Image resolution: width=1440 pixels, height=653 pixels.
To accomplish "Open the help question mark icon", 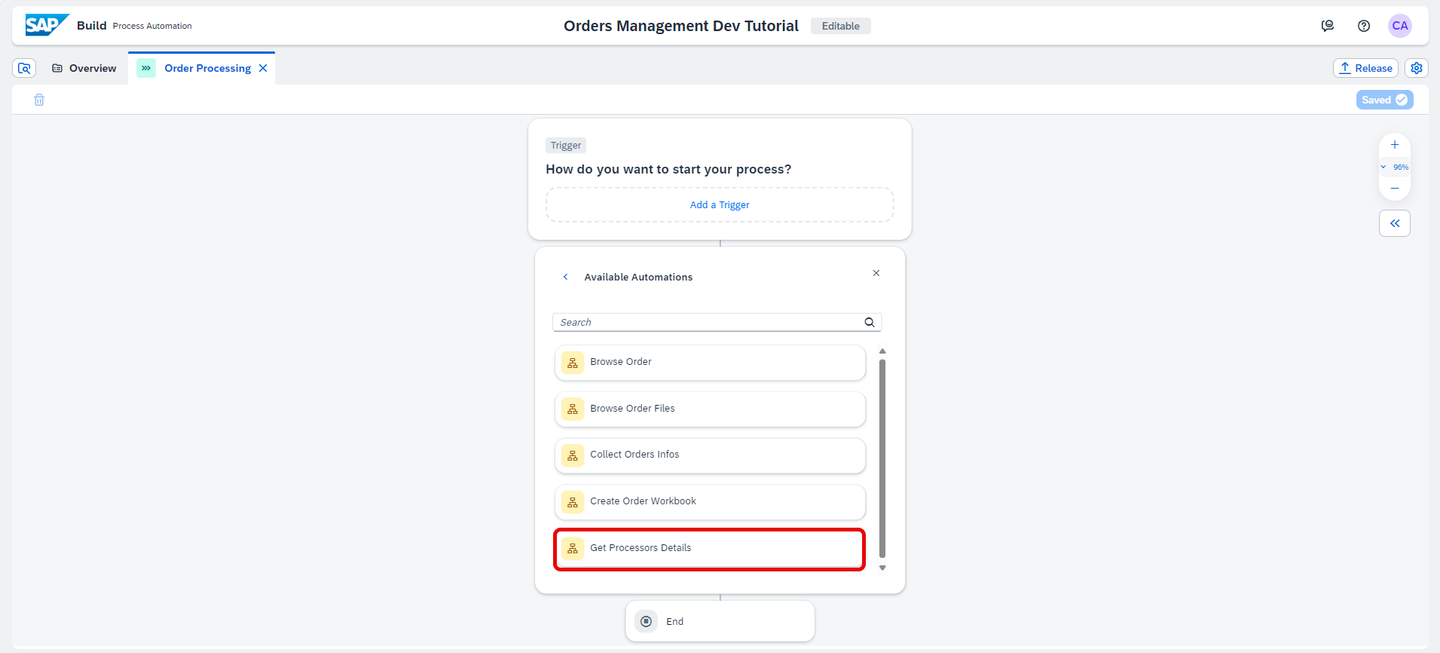I will [x=1364, y=26].
